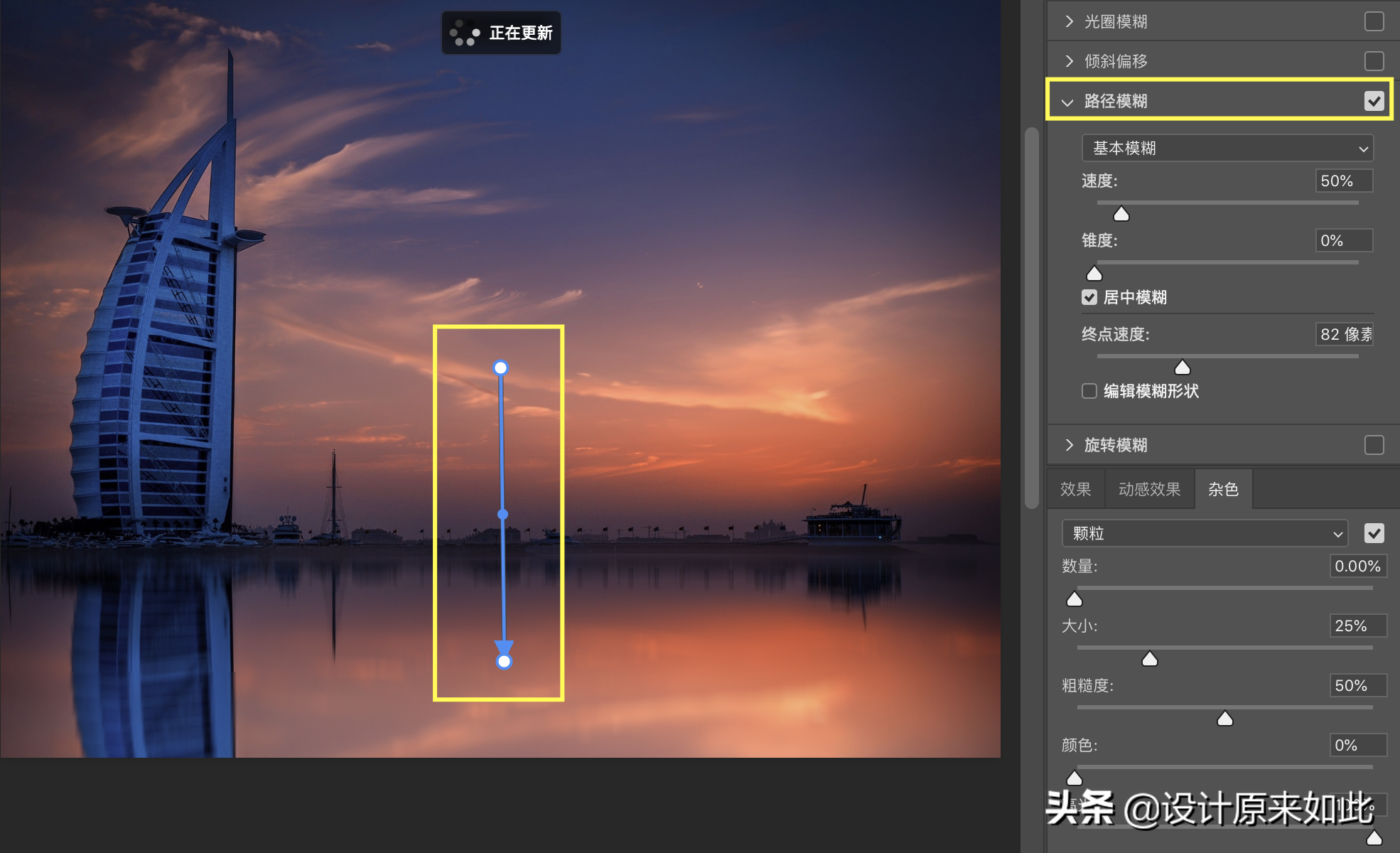The image size is (1400, 853).
Task: Click the 数量 slider handle
Action: 1075,599
